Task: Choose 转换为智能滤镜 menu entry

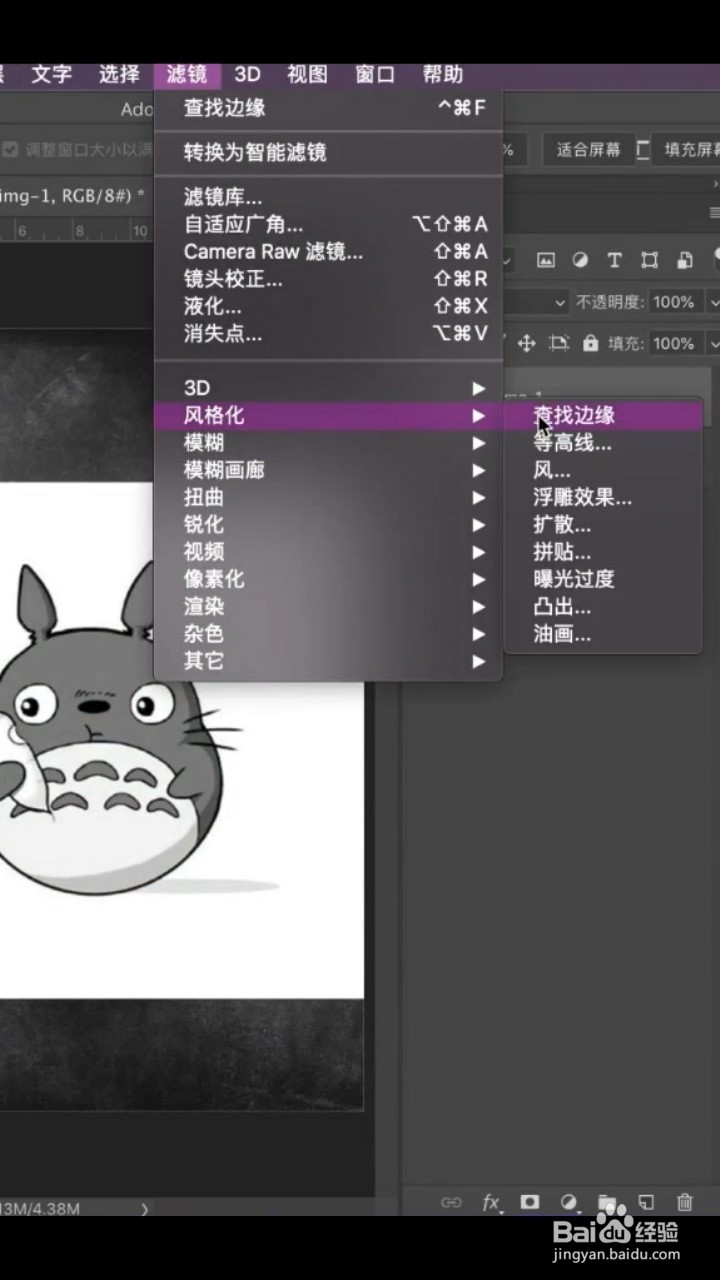Action: coord(328,153)
